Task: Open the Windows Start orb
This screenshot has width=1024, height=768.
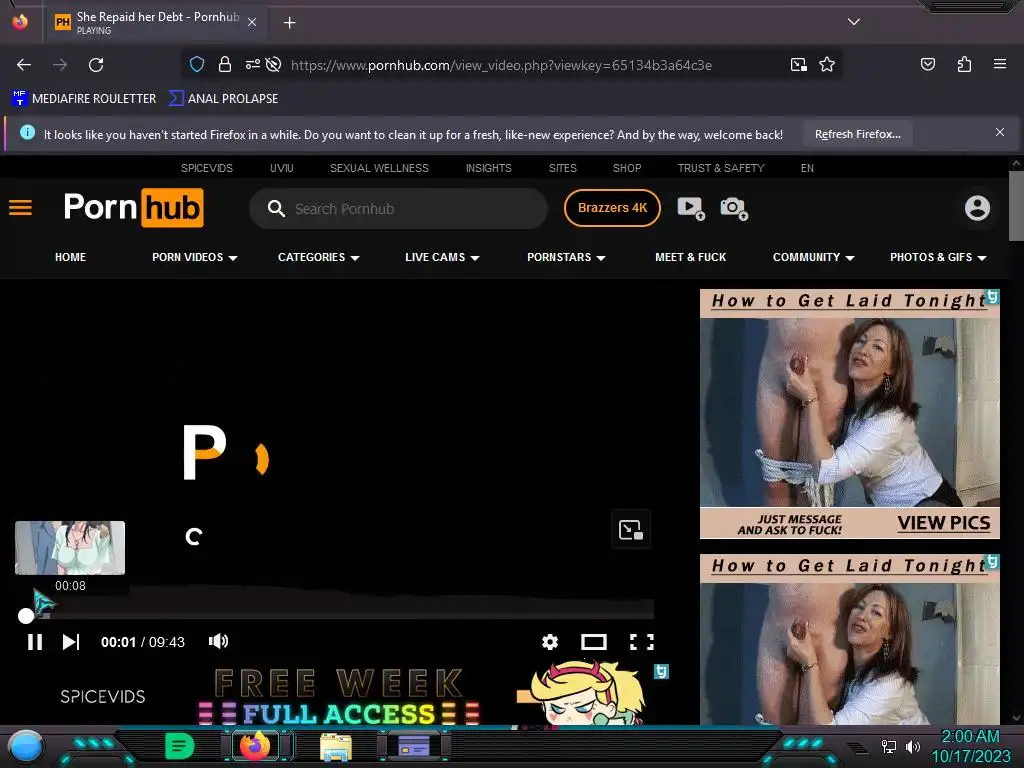Action: pyautogui.click(x=26, y=746)
